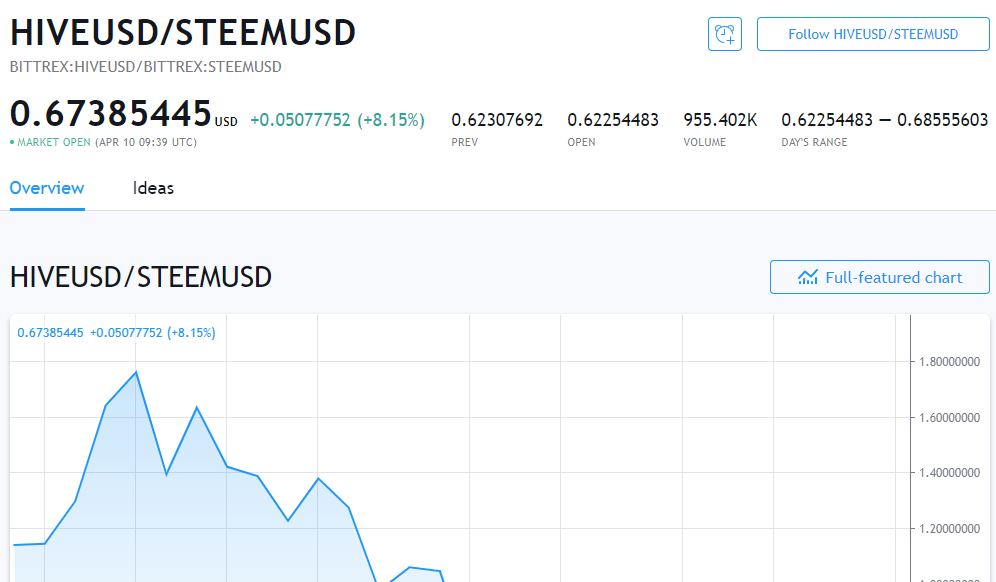The height and width of the screenshot is (582, 996).
Task: Click the alarm clock add-alert icon
Action: pos(725,34)
